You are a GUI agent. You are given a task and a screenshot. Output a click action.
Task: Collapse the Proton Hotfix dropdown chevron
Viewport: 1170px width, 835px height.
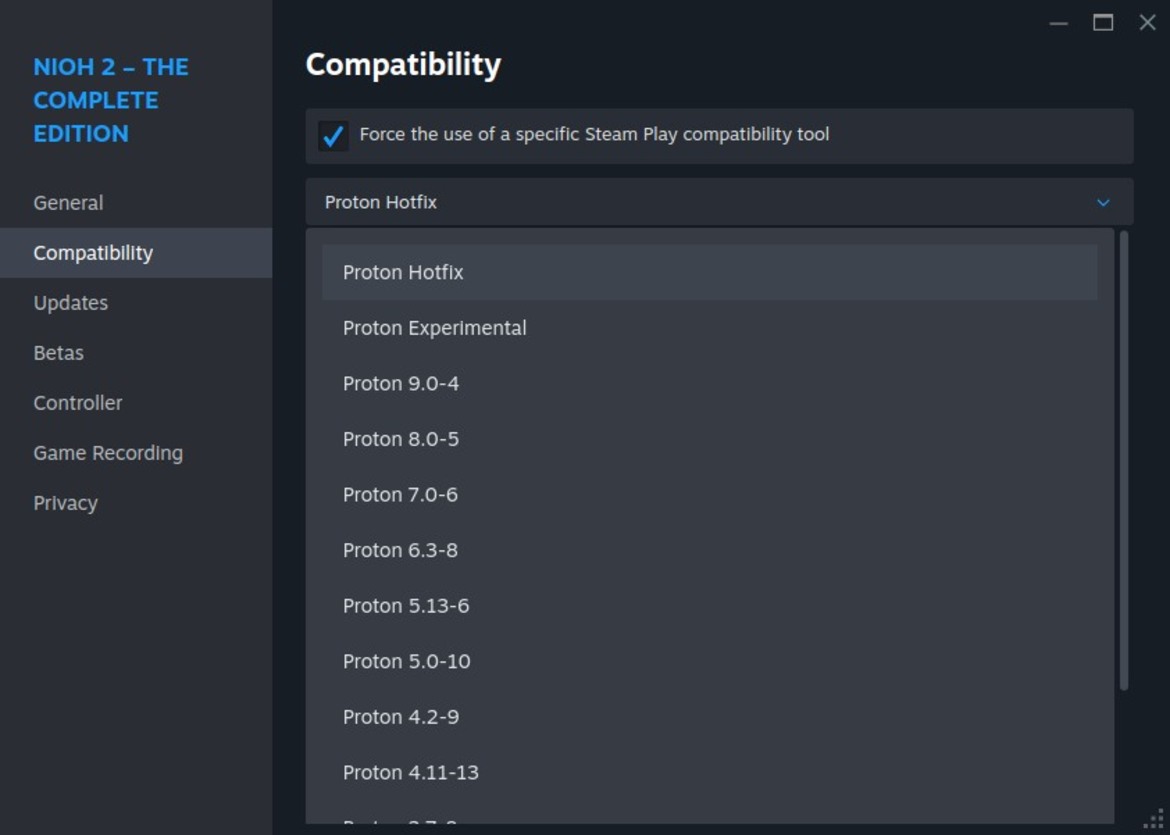click(1103, 202)
